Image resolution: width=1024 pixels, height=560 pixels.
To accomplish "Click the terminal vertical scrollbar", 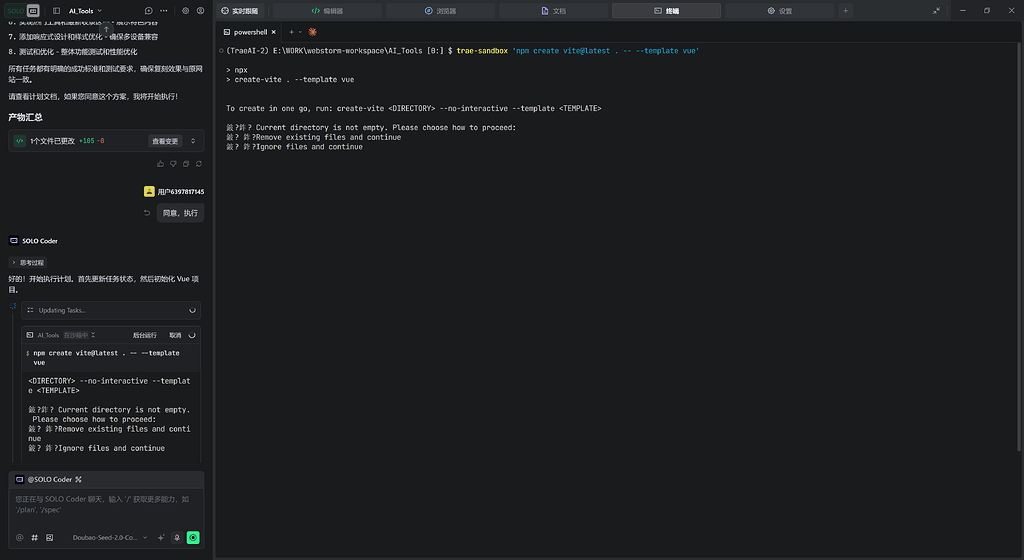I will coord(1019,247).
